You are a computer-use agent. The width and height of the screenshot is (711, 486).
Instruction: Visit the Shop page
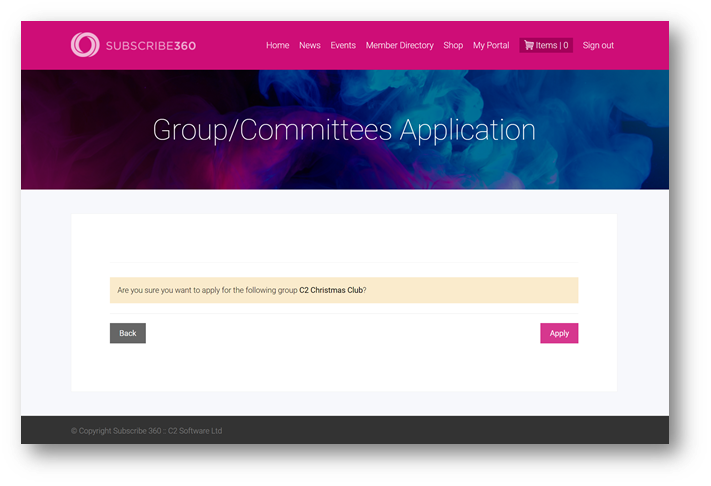tap(453, 45)
